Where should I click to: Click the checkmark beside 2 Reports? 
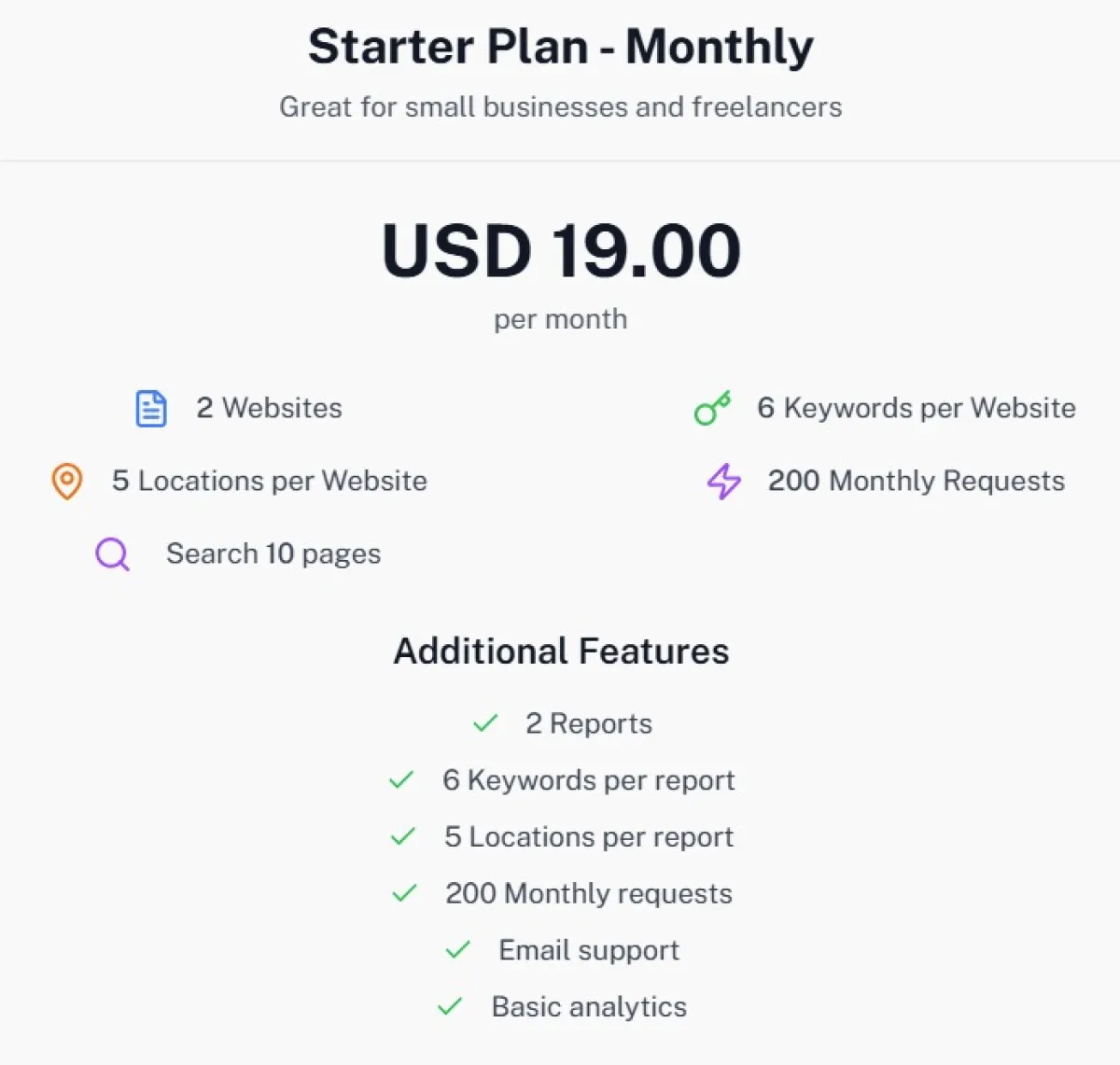pyautogui.click(x=485, y=723)
